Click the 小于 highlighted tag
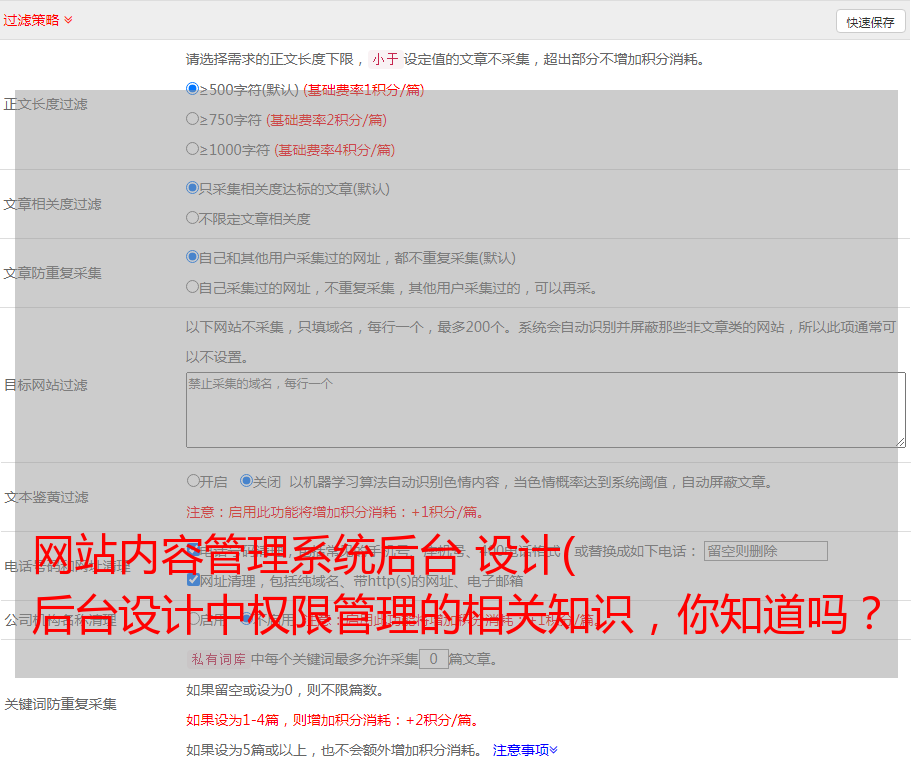 [384, 59]
